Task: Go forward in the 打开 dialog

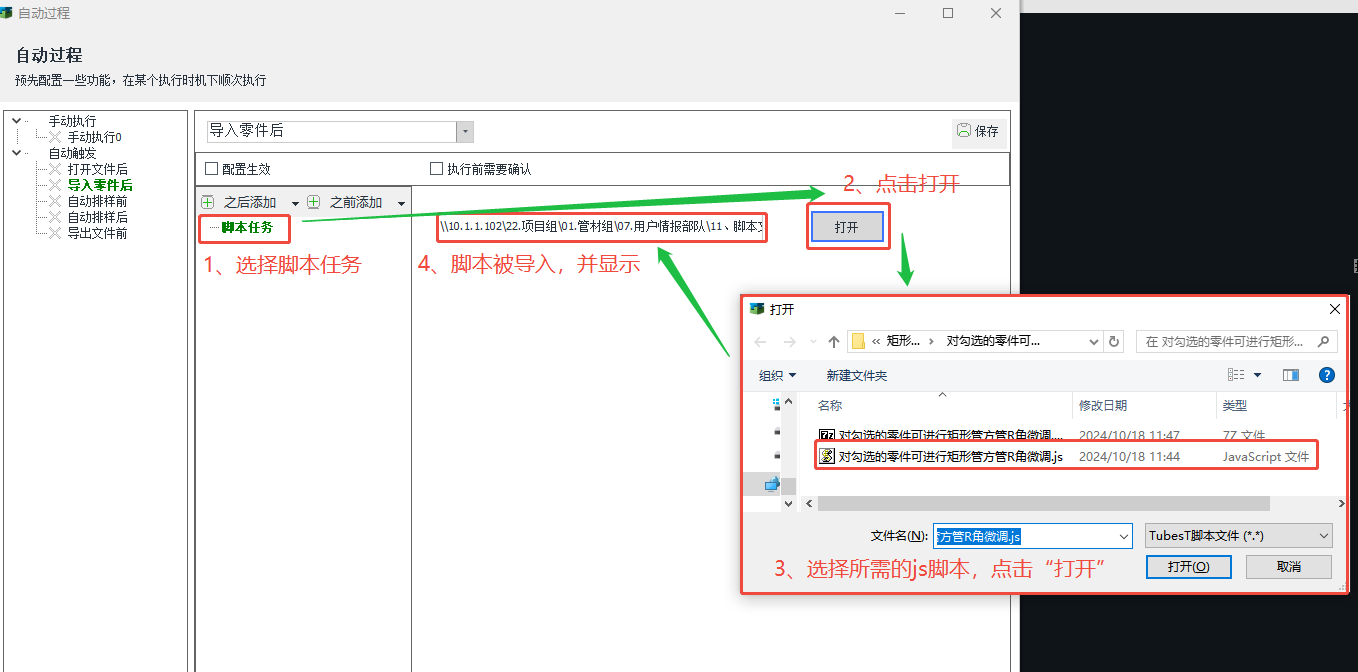Action: click(x=790, y=341)
